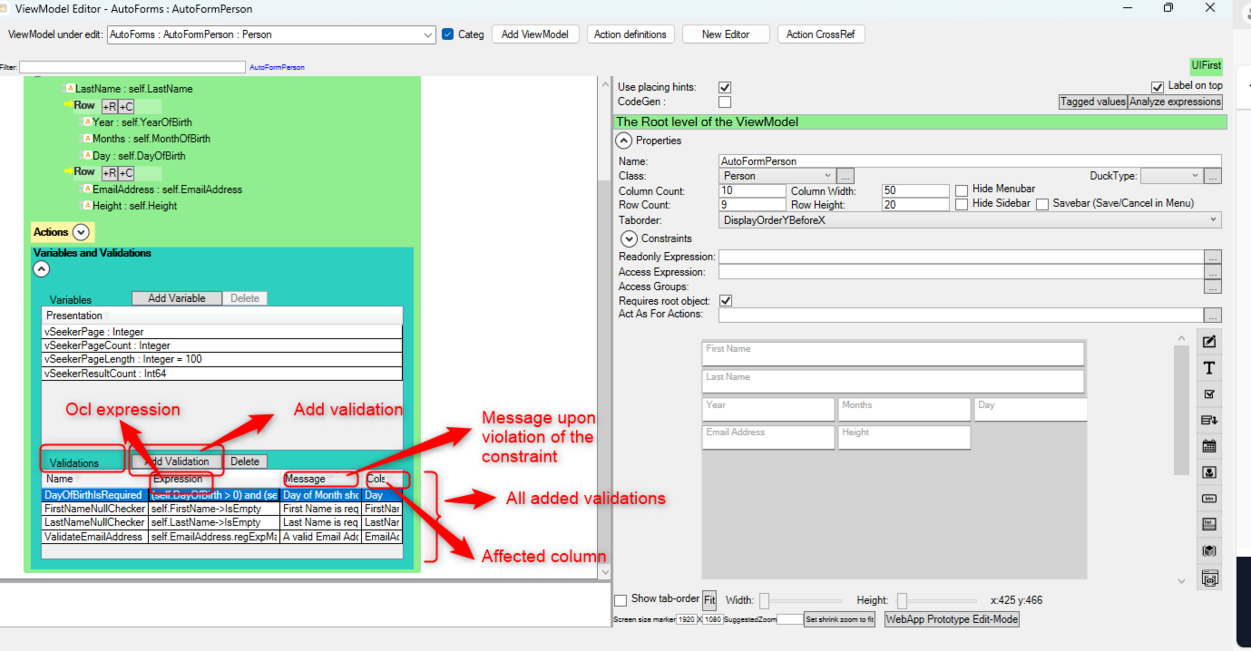Select the date picker calendar tool icon

pos(1209,446)
